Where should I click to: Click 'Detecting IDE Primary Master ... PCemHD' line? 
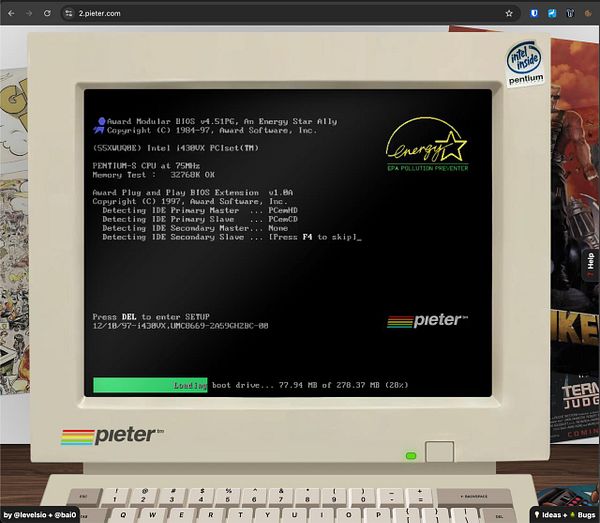click(200, 210)
